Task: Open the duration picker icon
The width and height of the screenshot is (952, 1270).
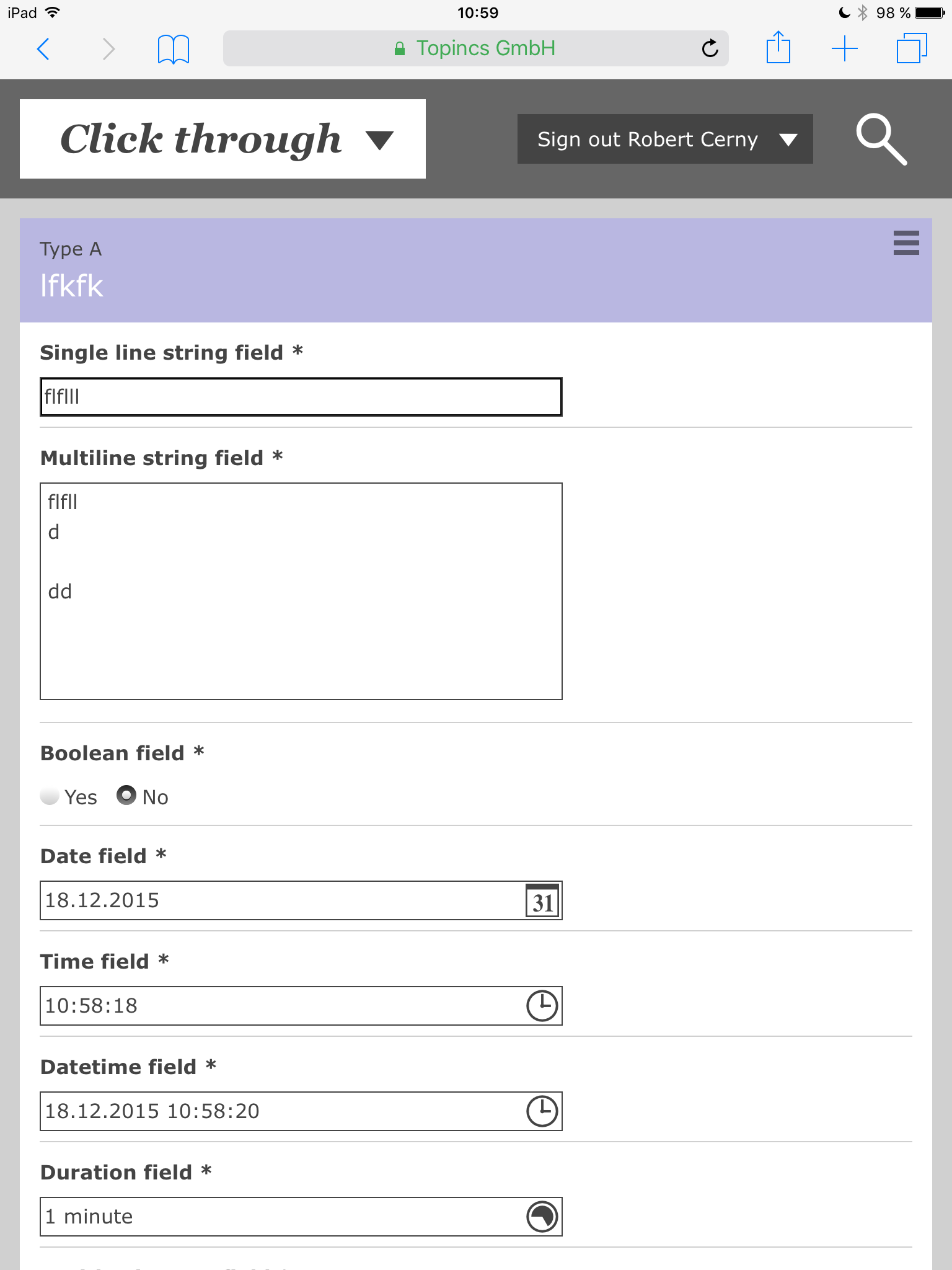Action: [x=542, y=1217]
